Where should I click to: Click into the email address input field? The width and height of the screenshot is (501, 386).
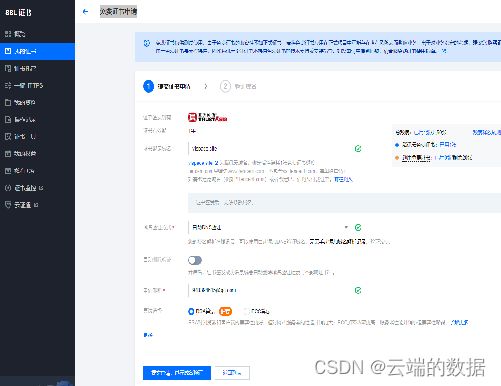coord(269,290)
